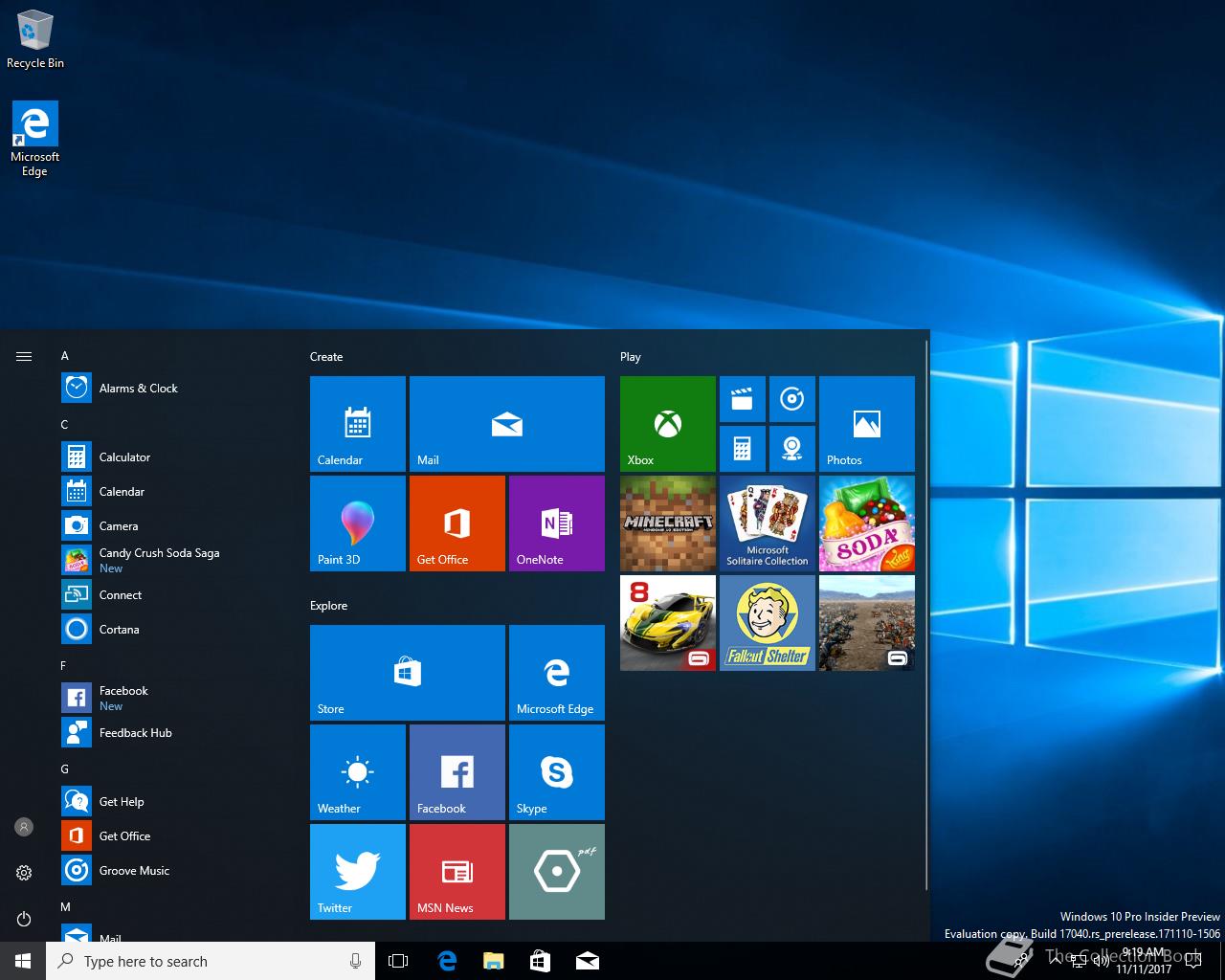
Task: Open Settings gear in Start sidebar
Action: [x=24, y=873]
